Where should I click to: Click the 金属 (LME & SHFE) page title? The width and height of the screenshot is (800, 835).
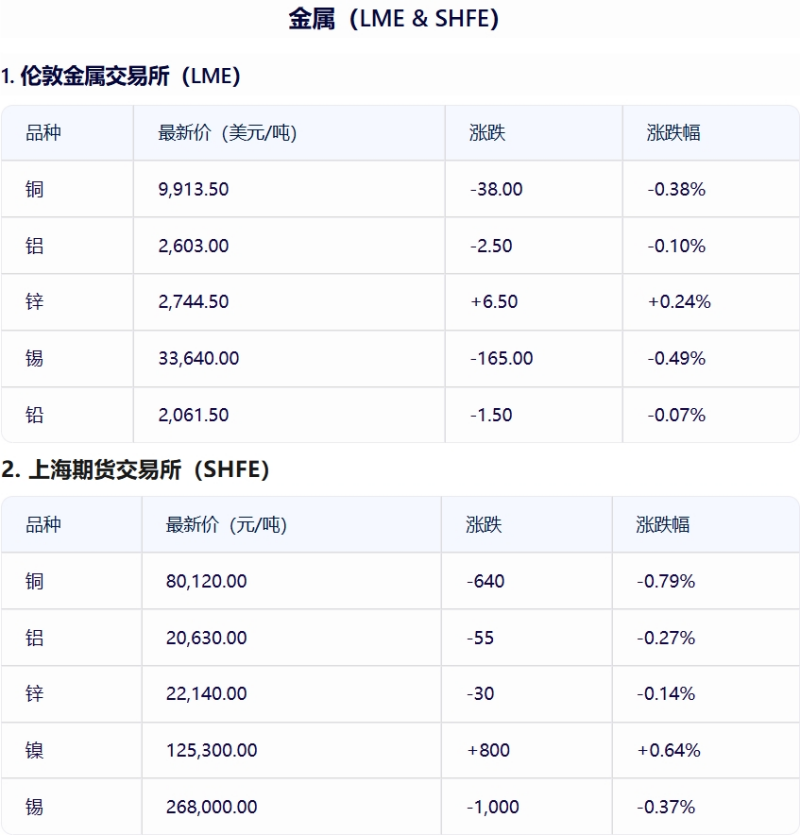pyautogui.click(x=394, y=19)
